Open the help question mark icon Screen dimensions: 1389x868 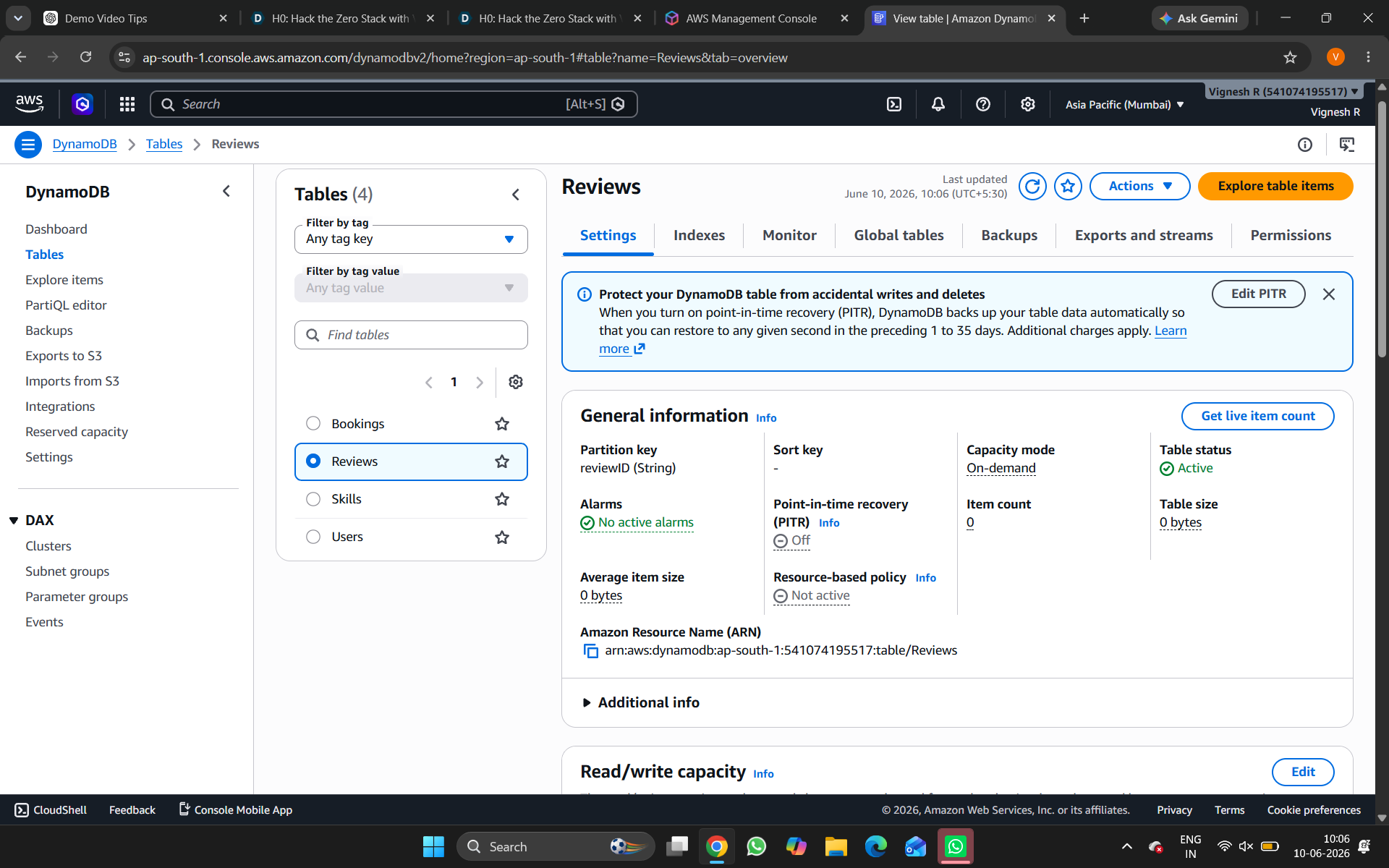coord(982,104)
